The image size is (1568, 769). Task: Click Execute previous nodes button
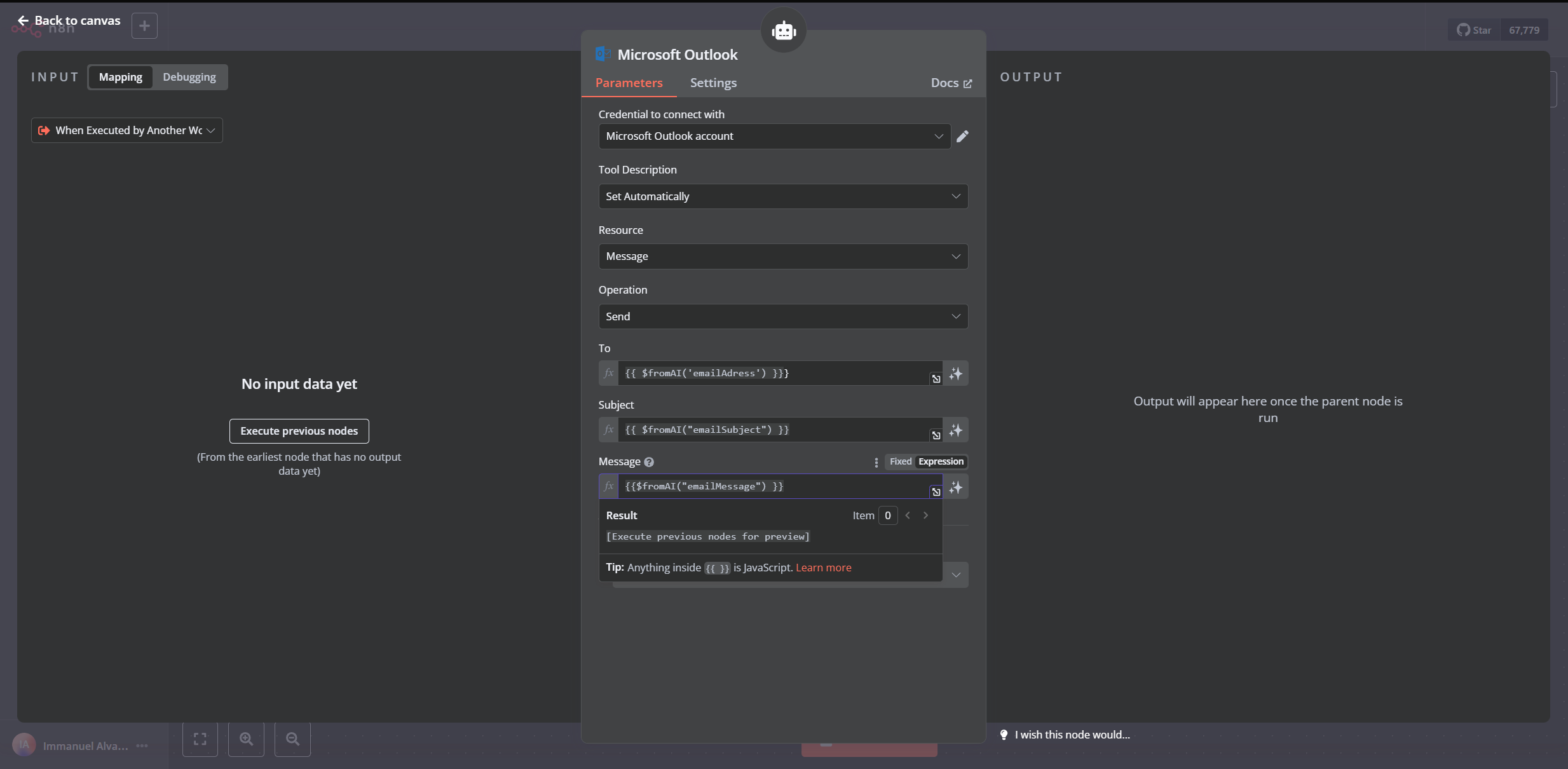coord(299,431)
